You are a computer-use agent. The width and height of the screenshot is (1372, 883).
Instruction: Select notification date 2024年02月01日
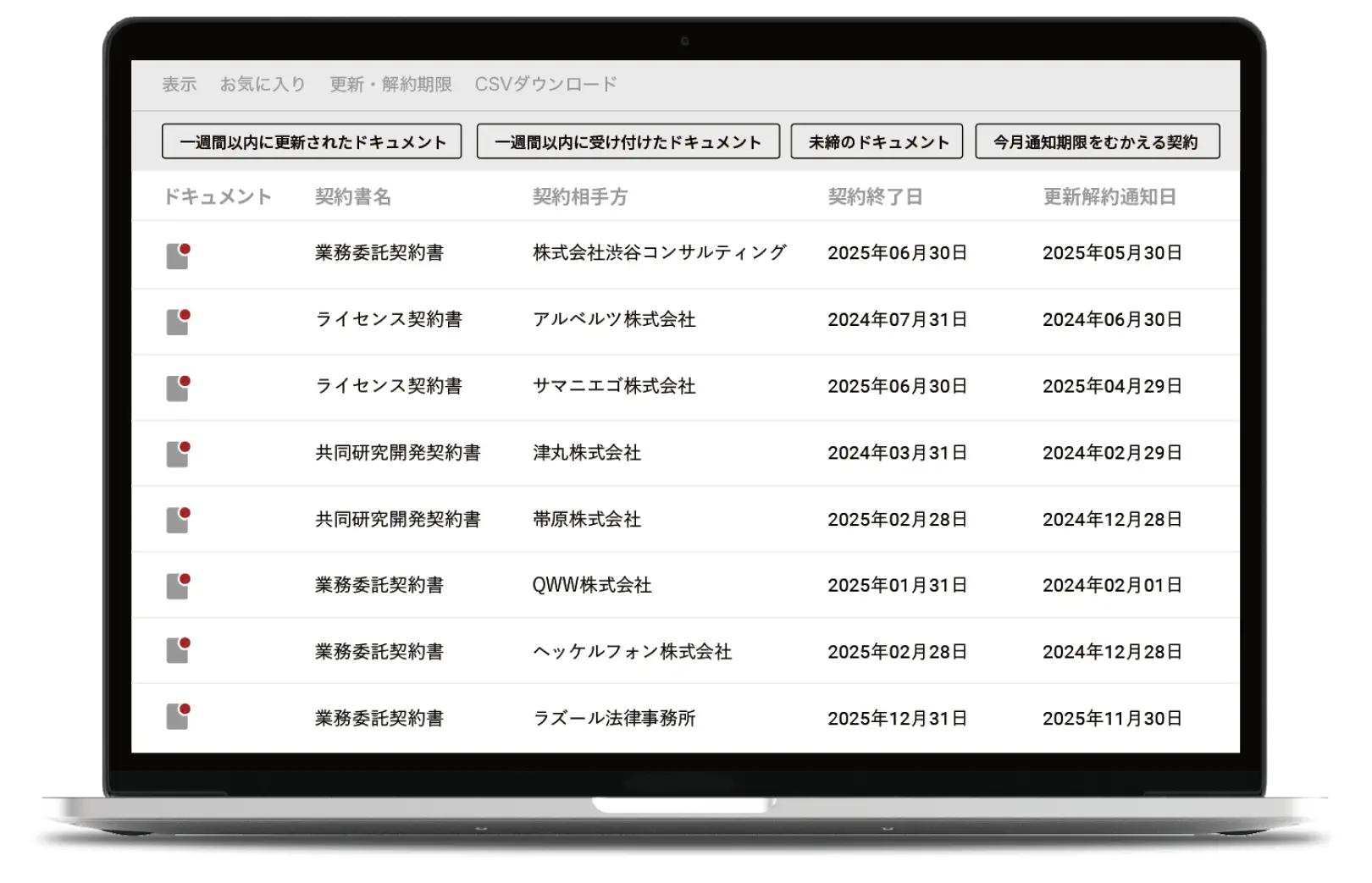point(1112,585)
